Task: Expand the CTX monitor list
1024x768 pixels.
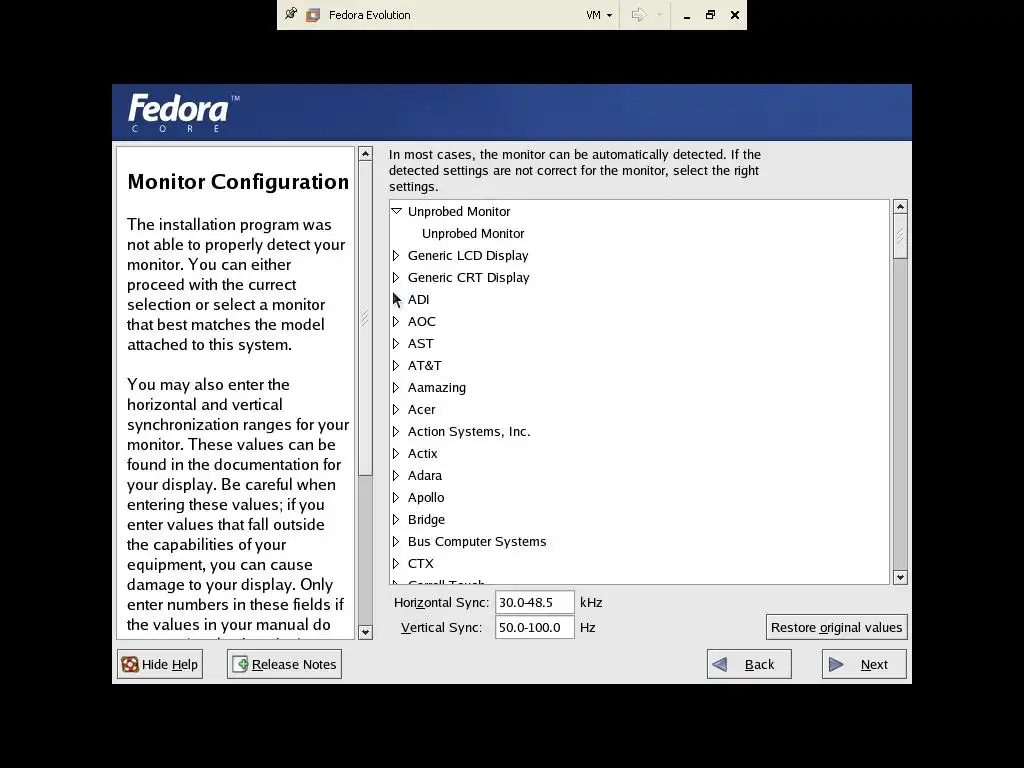Action: [396, 564]
